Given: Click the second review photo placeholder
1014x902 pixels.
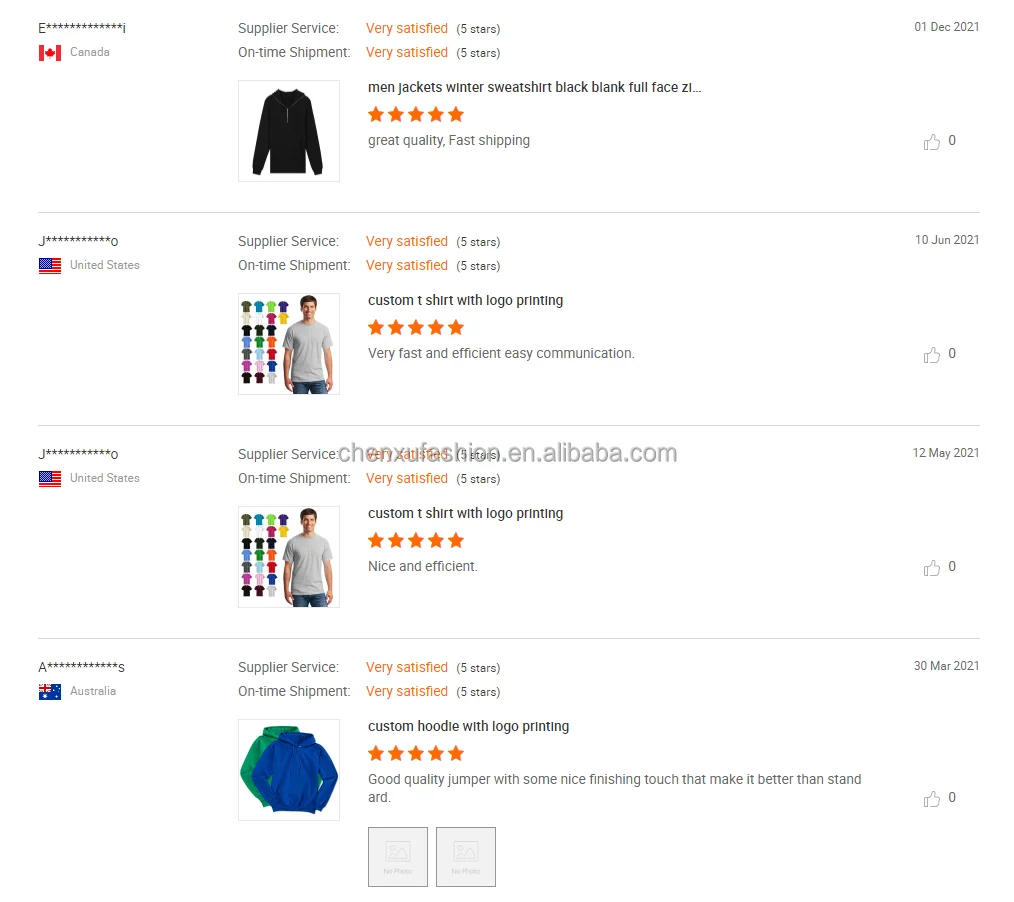Looking at the screenshot, I should 466,857.
